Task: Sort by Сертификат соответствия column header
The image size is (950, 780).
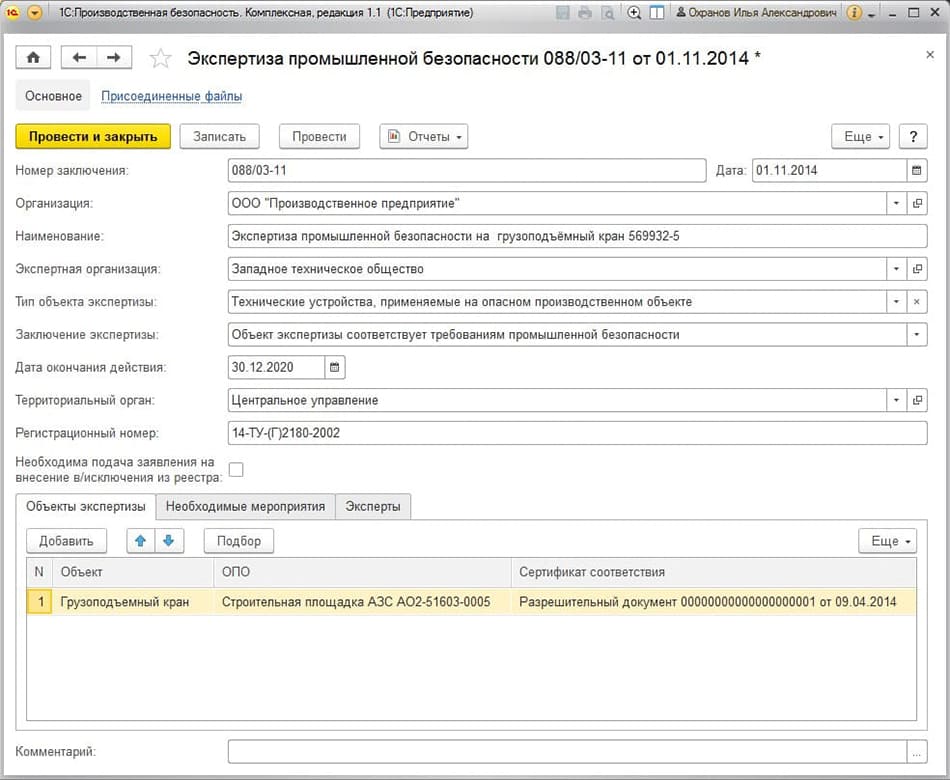Action: tap(714, 572)
